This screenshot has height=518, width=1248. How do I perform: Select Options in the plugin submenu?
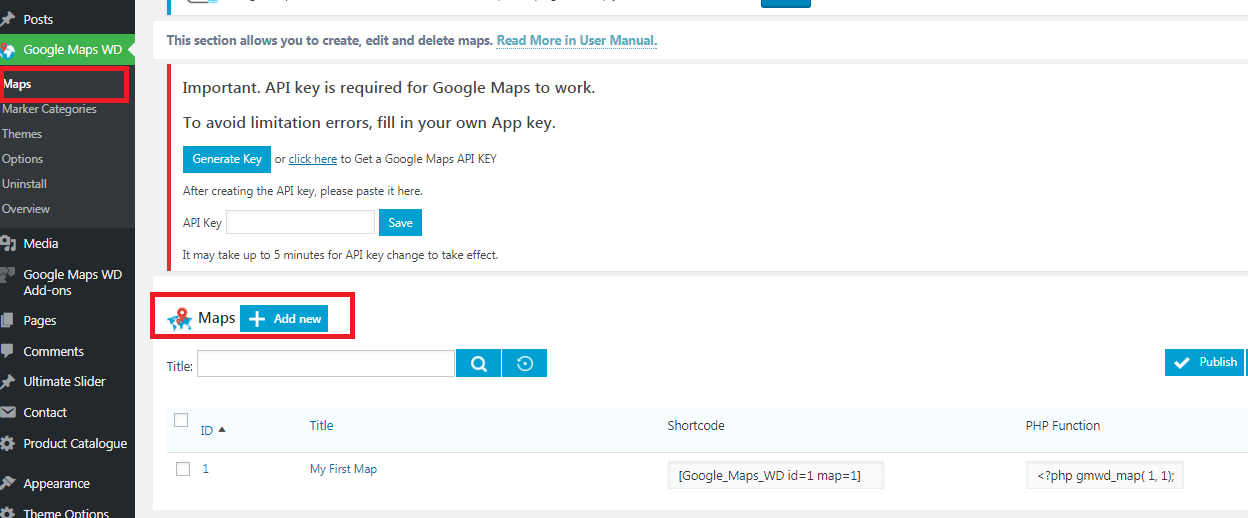(23, 159)
